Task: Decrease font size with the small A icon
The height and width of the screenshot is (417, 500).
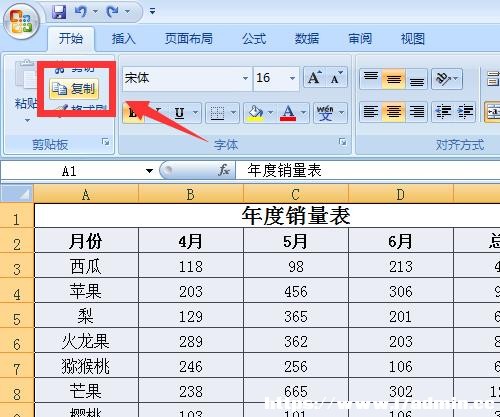Action: (336, 78)
